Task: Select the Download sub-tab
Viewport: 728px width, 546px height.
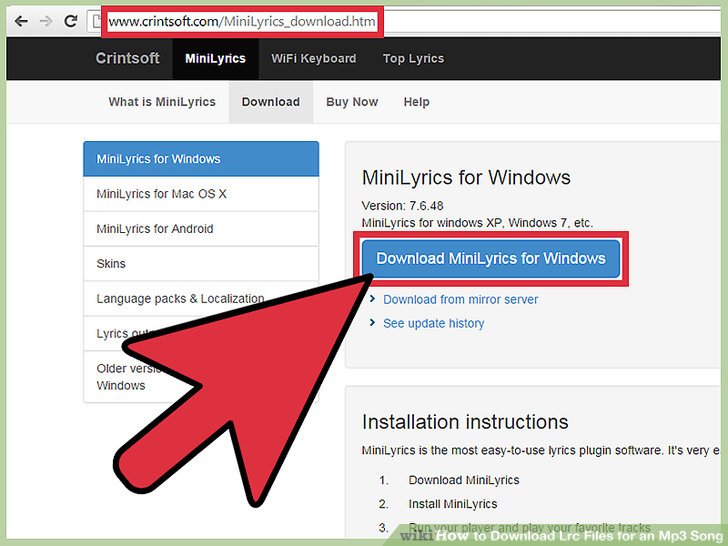Action: point(271,102)
